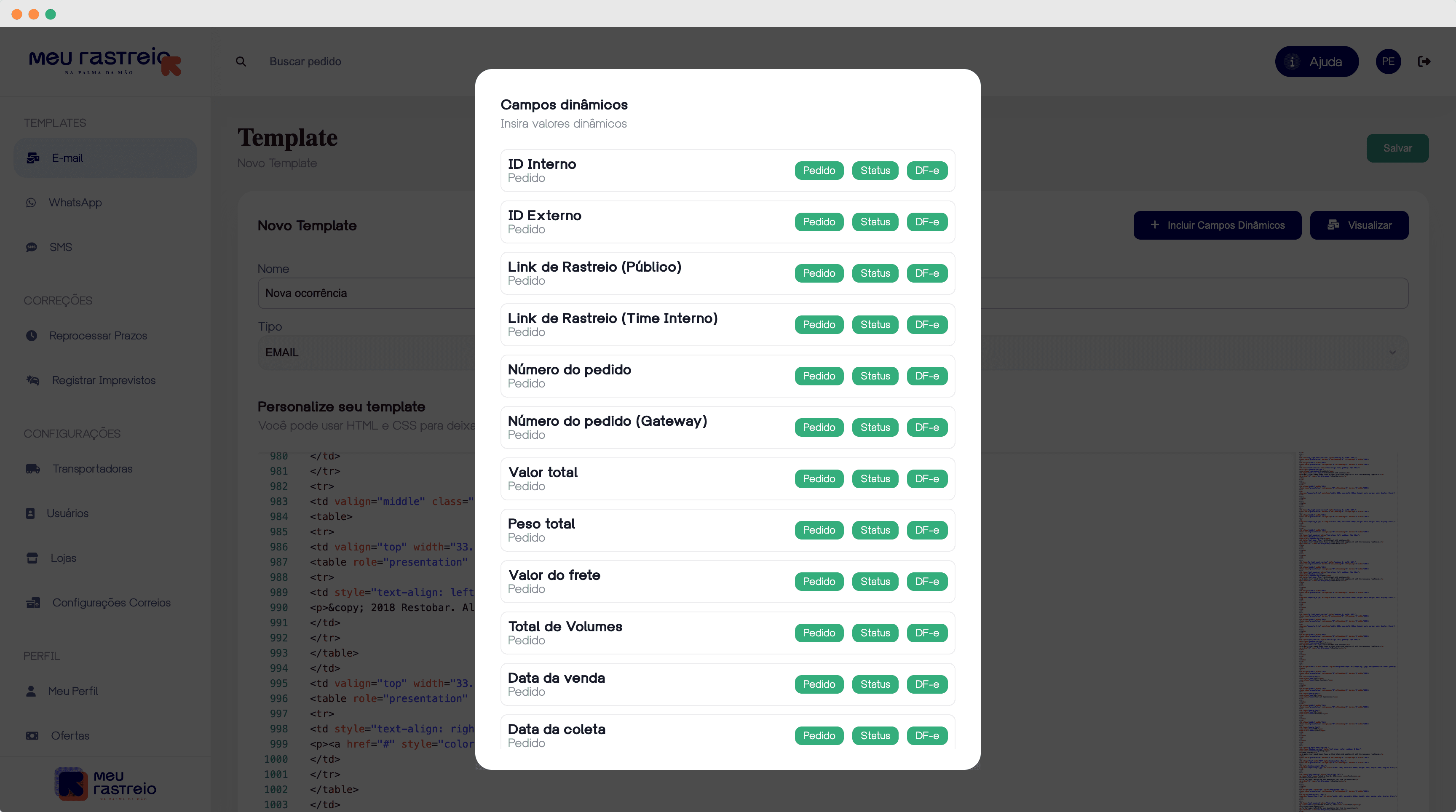Click the Reprocessar Prazos clock icon
This screenshot has height=812, width=1456.
click(32, 336)
